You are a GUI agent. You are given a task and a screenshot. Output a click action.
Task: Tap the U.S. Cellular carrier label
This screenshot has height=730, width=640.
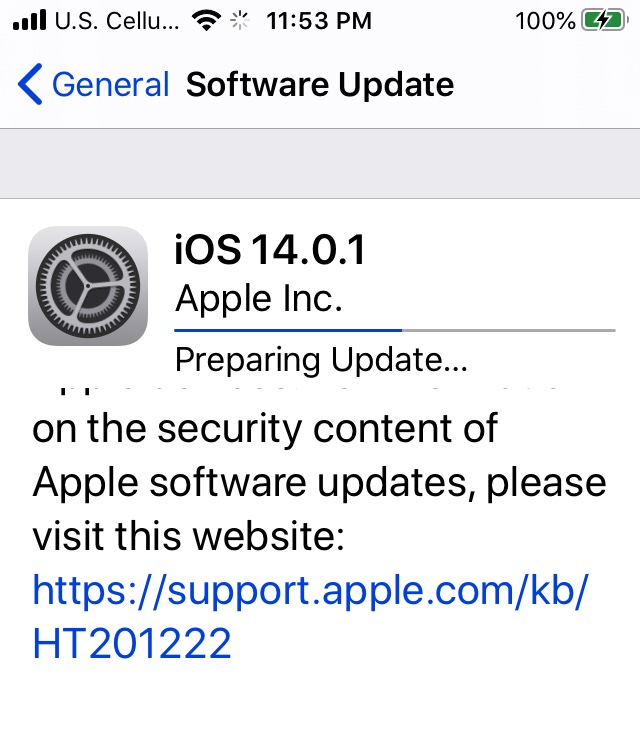(x=117, y=21)
